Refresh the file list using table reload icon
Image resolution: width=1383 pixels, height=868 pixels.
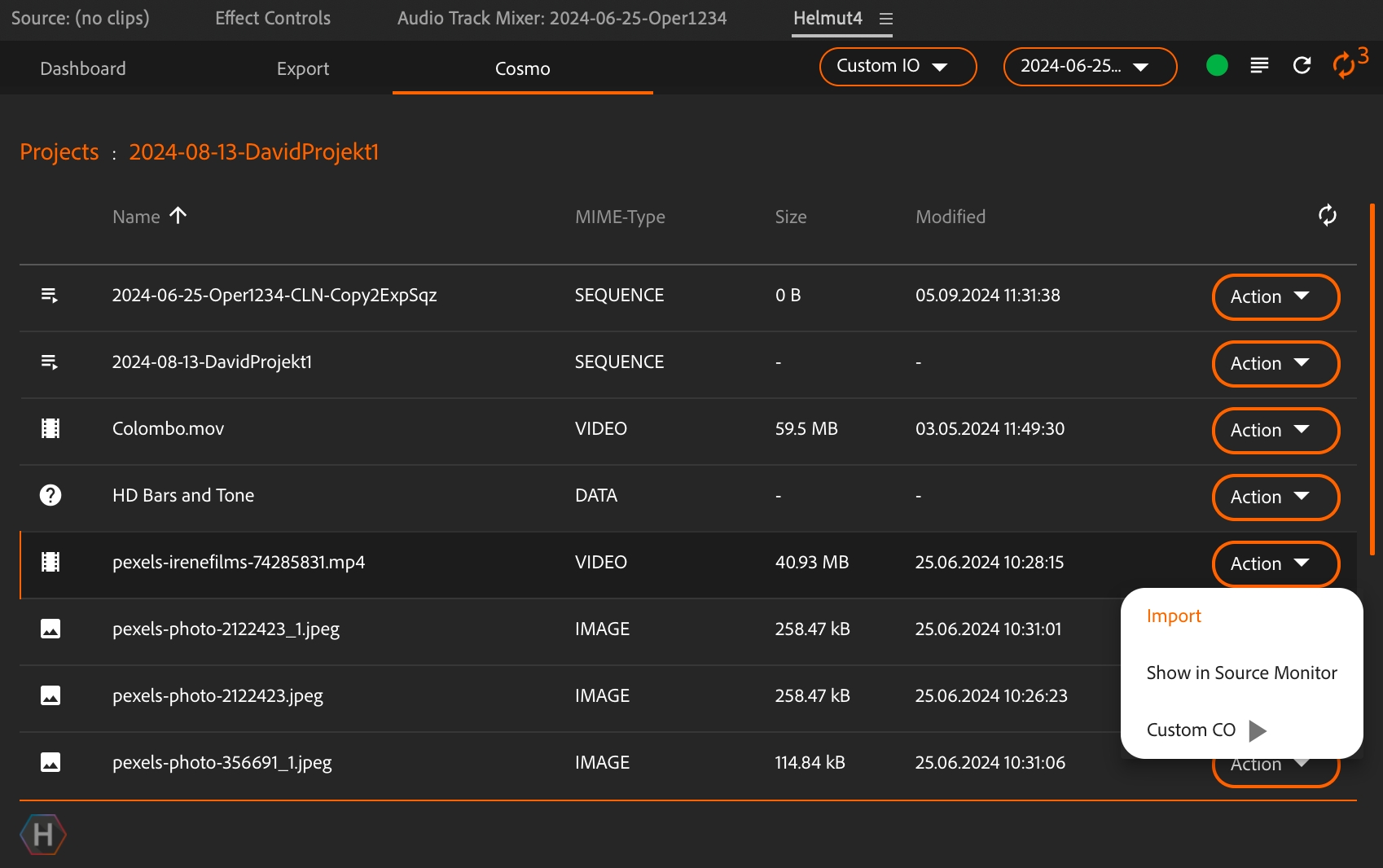point(1327,216)
